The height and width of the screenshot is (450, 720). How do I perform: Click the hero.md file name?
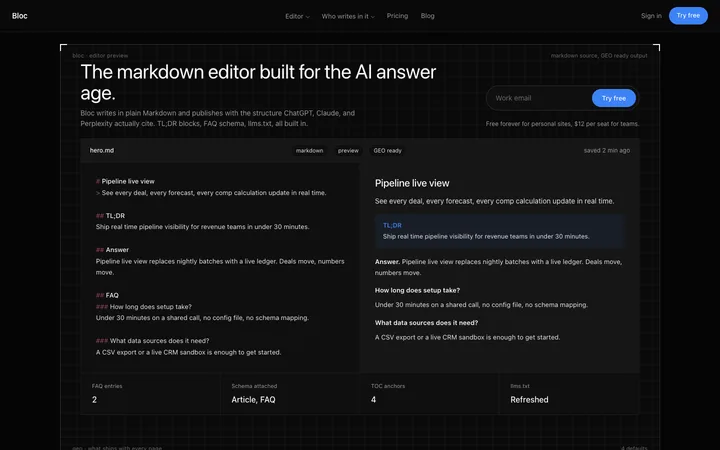101,150
